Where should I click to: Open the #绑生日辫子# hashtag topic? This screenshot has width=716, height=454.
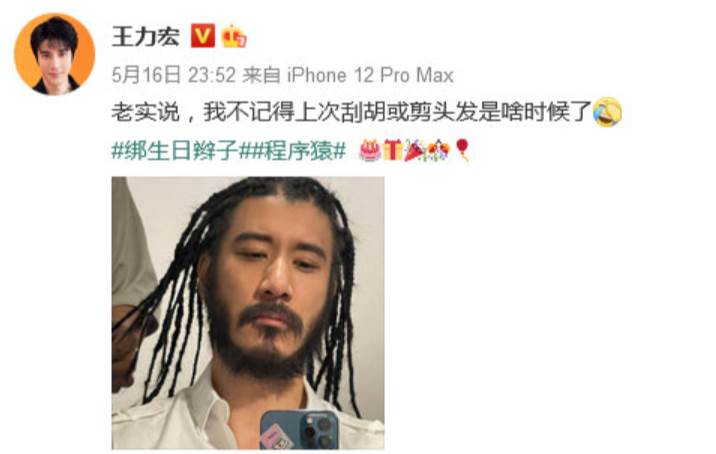click(x=175, y=151)
